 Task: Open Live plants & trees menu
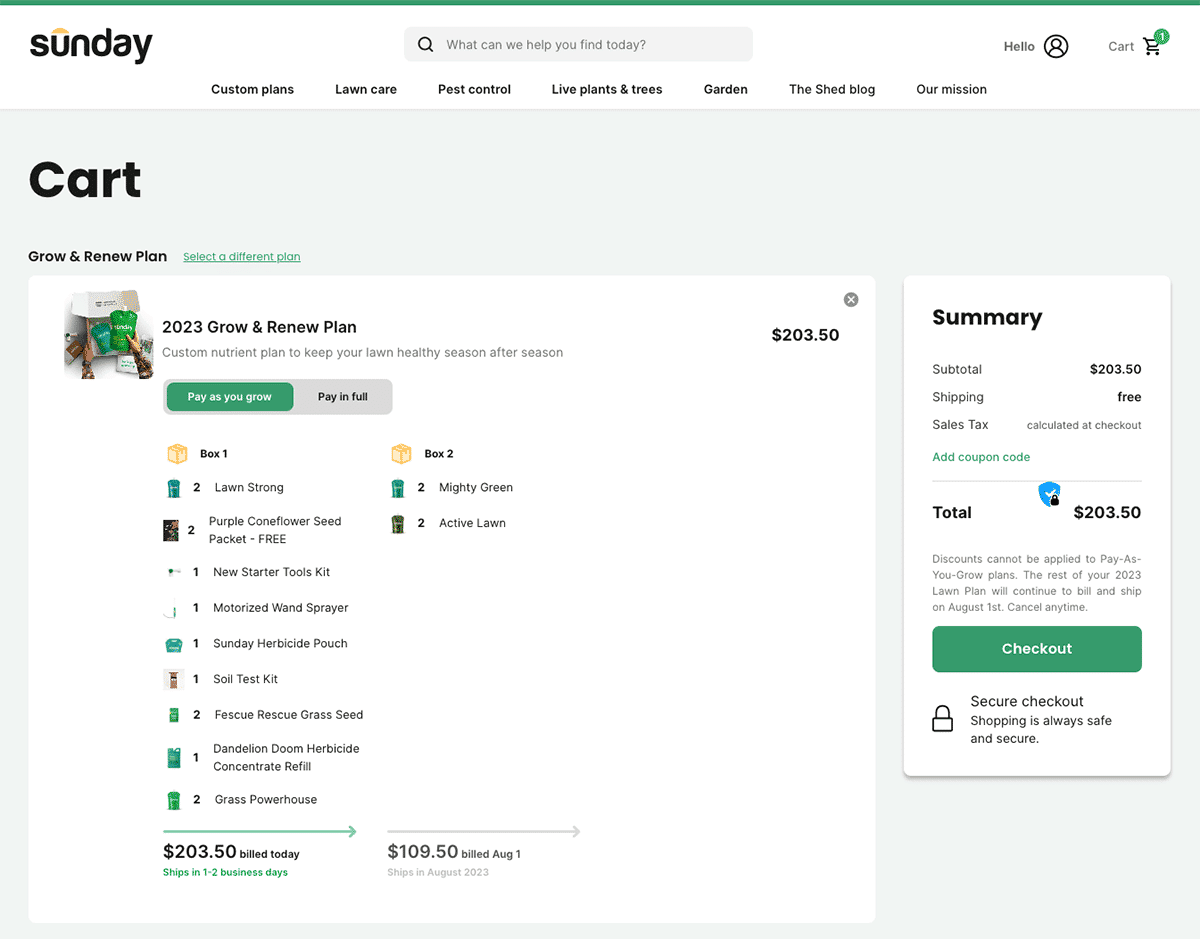[607, 89]
